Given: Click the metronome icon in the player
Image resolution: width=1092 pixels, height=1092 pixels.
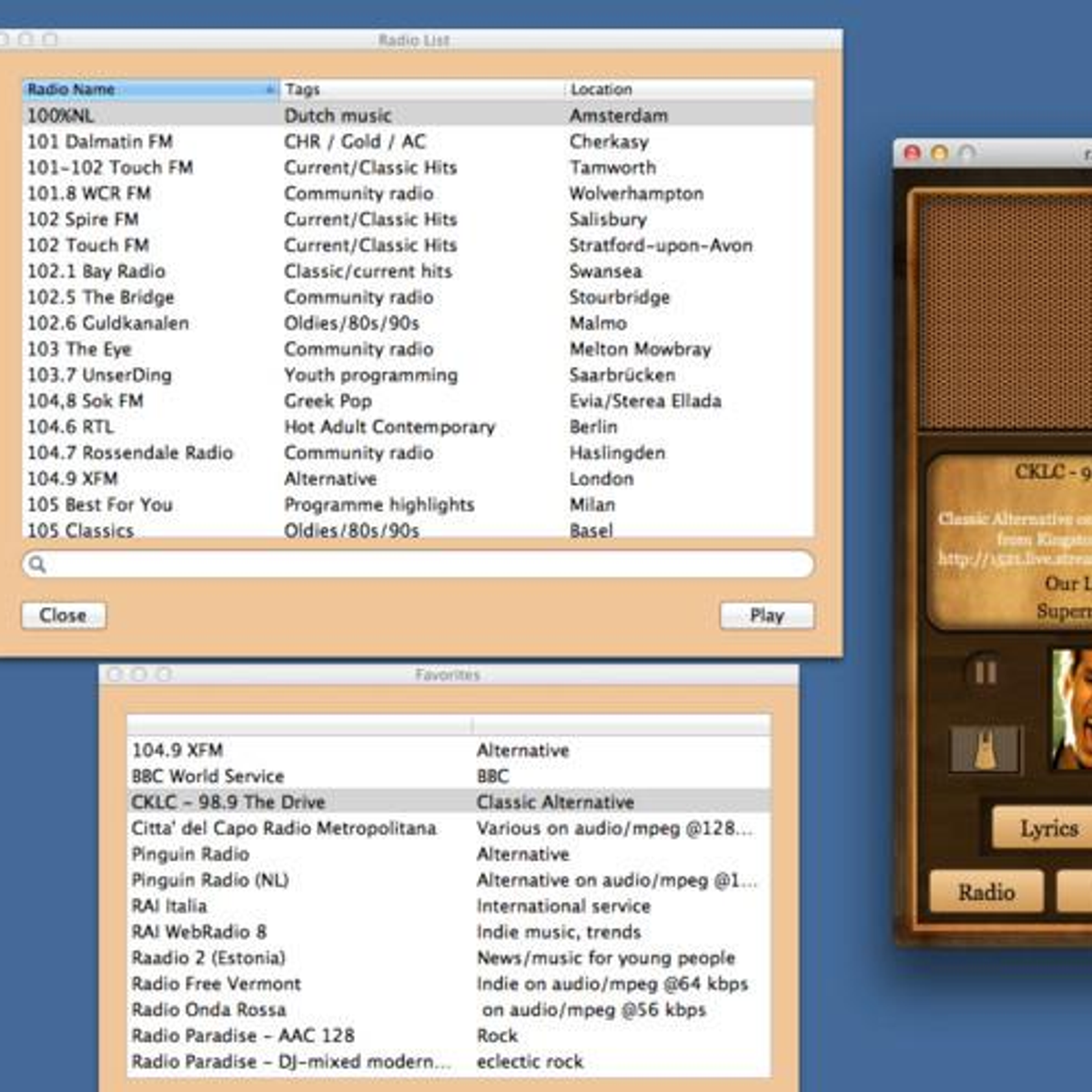Looking at the screenshot, I should 986,751.
